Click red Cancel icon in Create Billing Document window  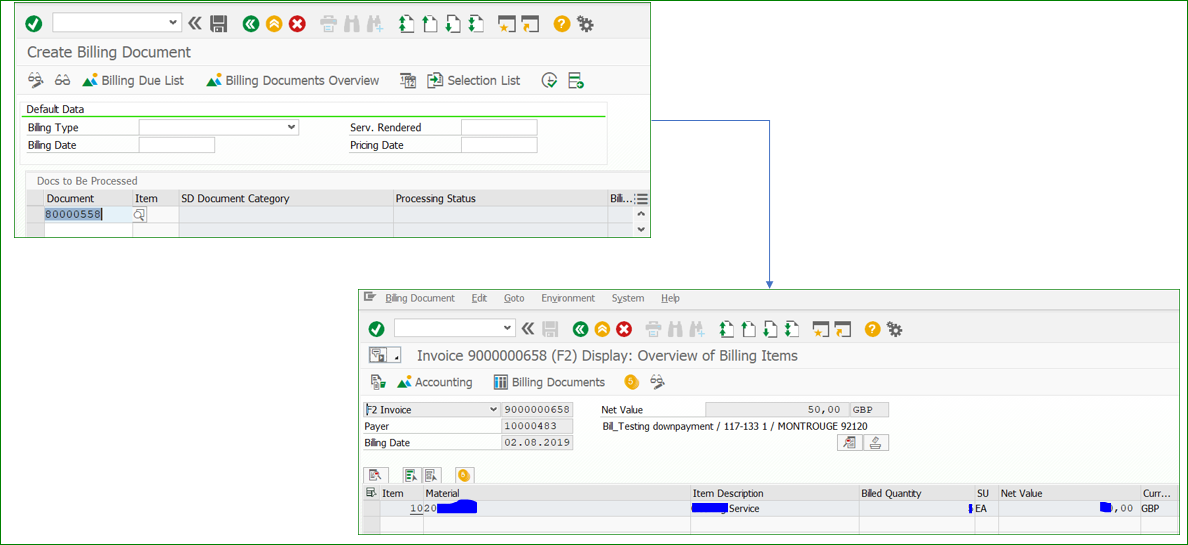296,23
